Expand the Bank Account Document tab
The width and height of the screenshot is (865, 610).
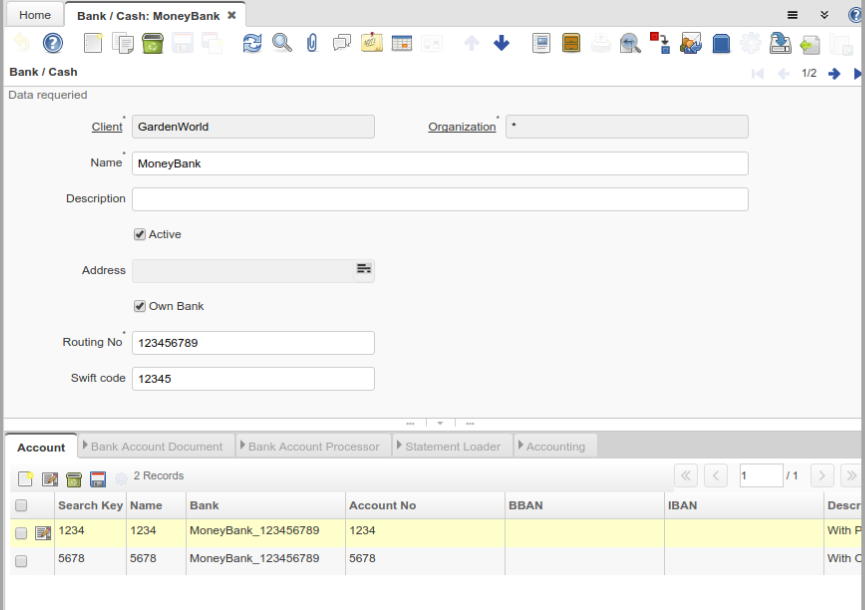[x=157, y=446]
